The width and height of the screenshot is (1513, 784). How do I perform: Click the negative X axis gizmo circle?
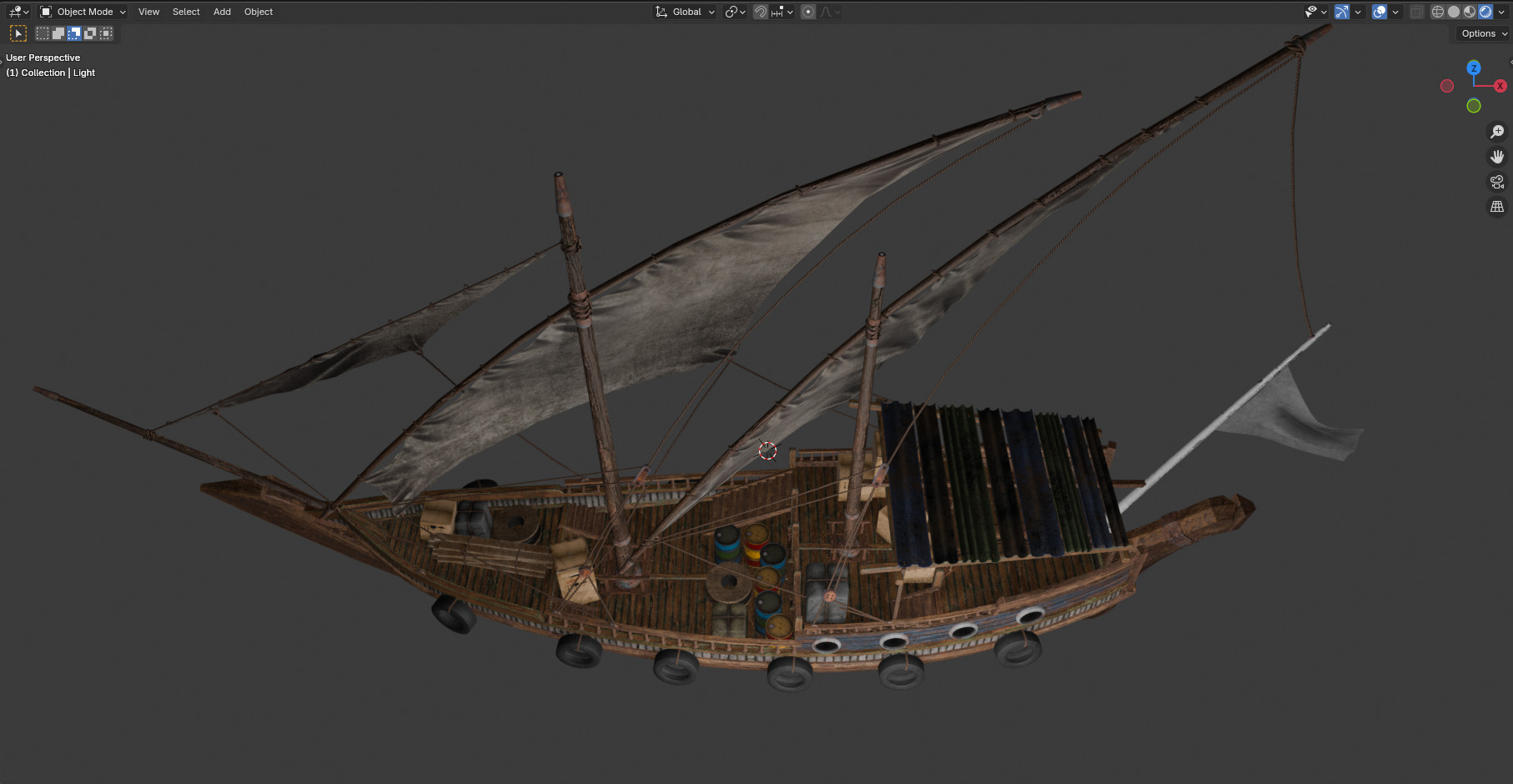point(1447,86)
